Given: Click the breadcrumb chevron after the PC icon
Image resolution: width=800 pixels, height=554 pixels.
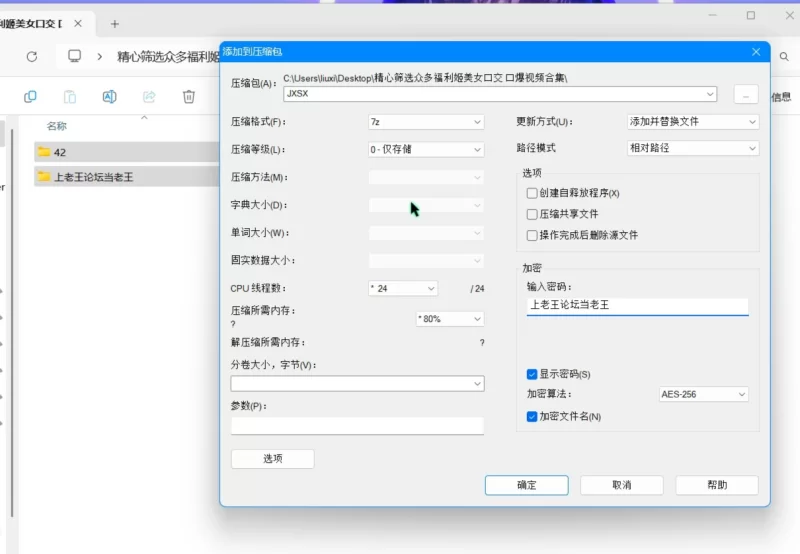Looking at the screenshot, I should click(x=99, y=57).
